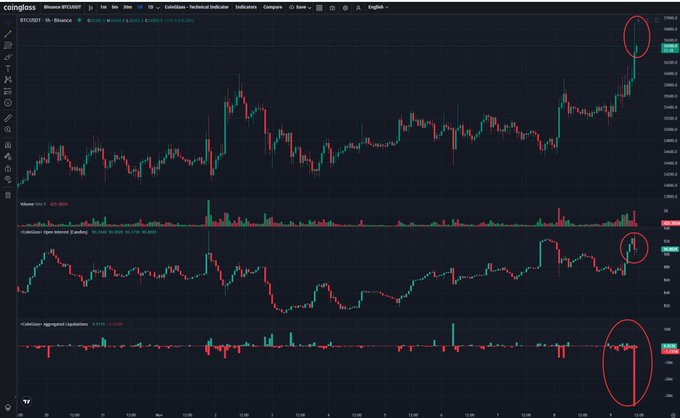Open the user account icon

pos(358,8)
